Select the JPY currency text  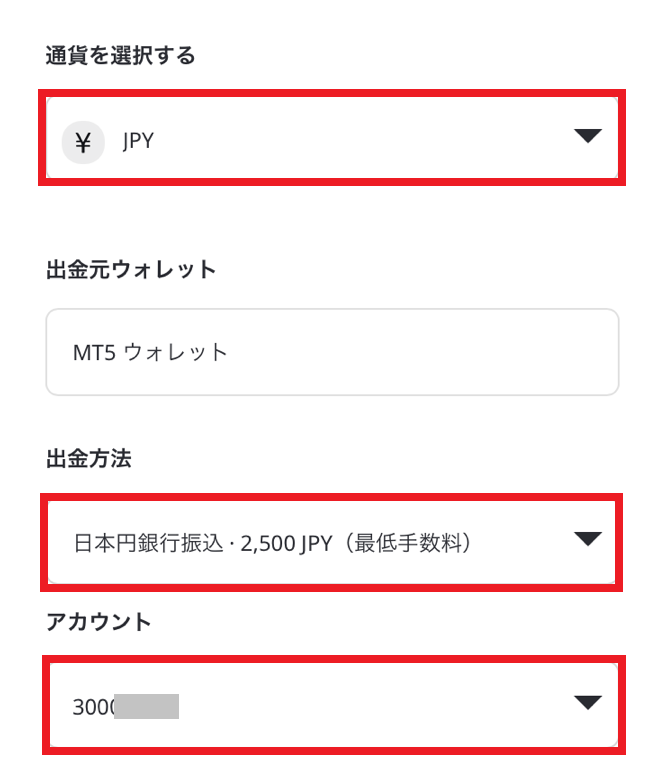(x=138, y=141)
